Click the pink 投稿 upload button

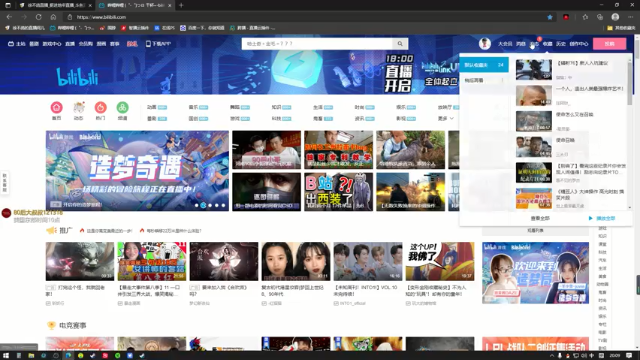(609, 44)
